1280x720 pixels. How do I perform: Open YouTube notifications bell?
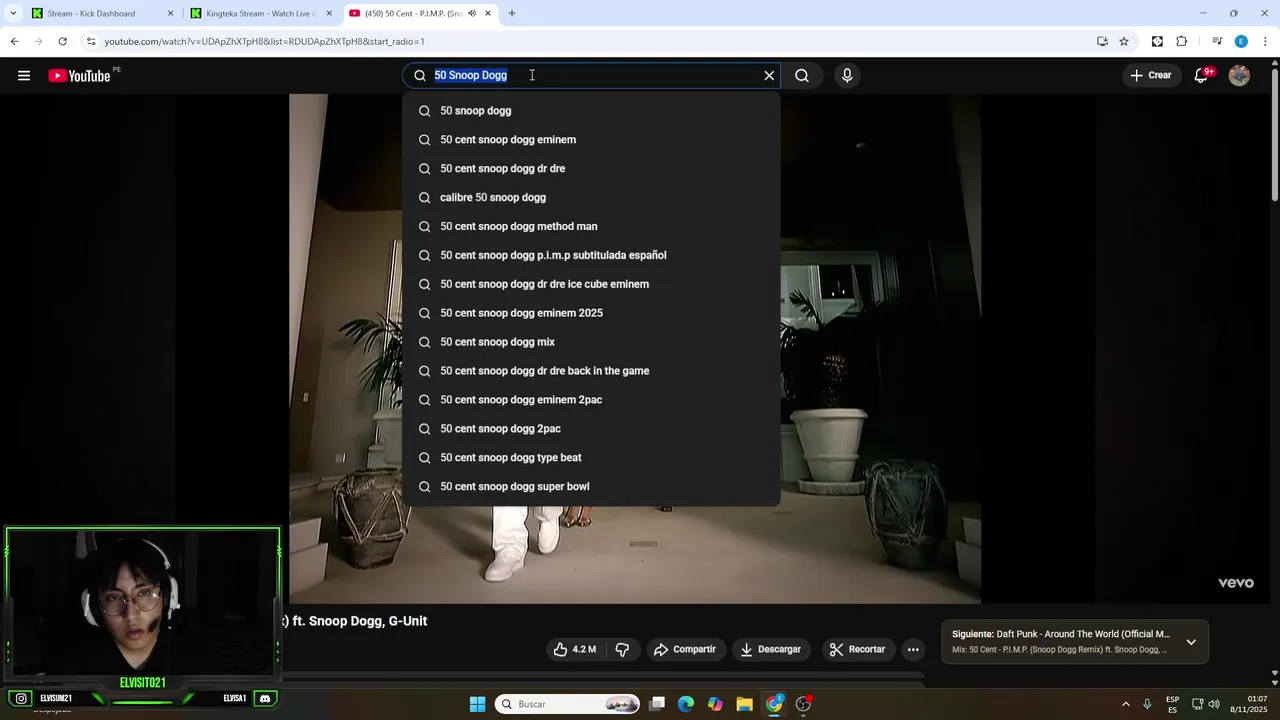[1202, 76]
